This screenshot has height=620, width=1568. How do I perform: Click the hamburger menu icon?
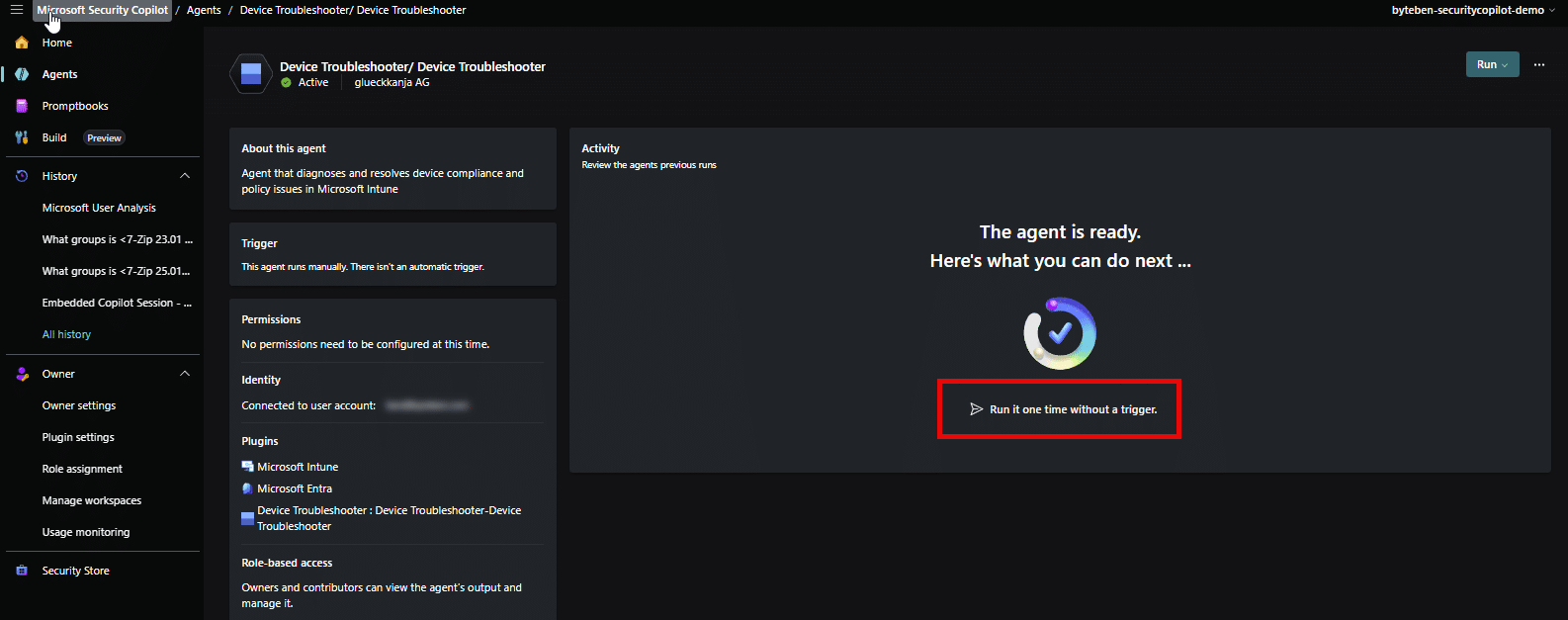coord(17,10)
